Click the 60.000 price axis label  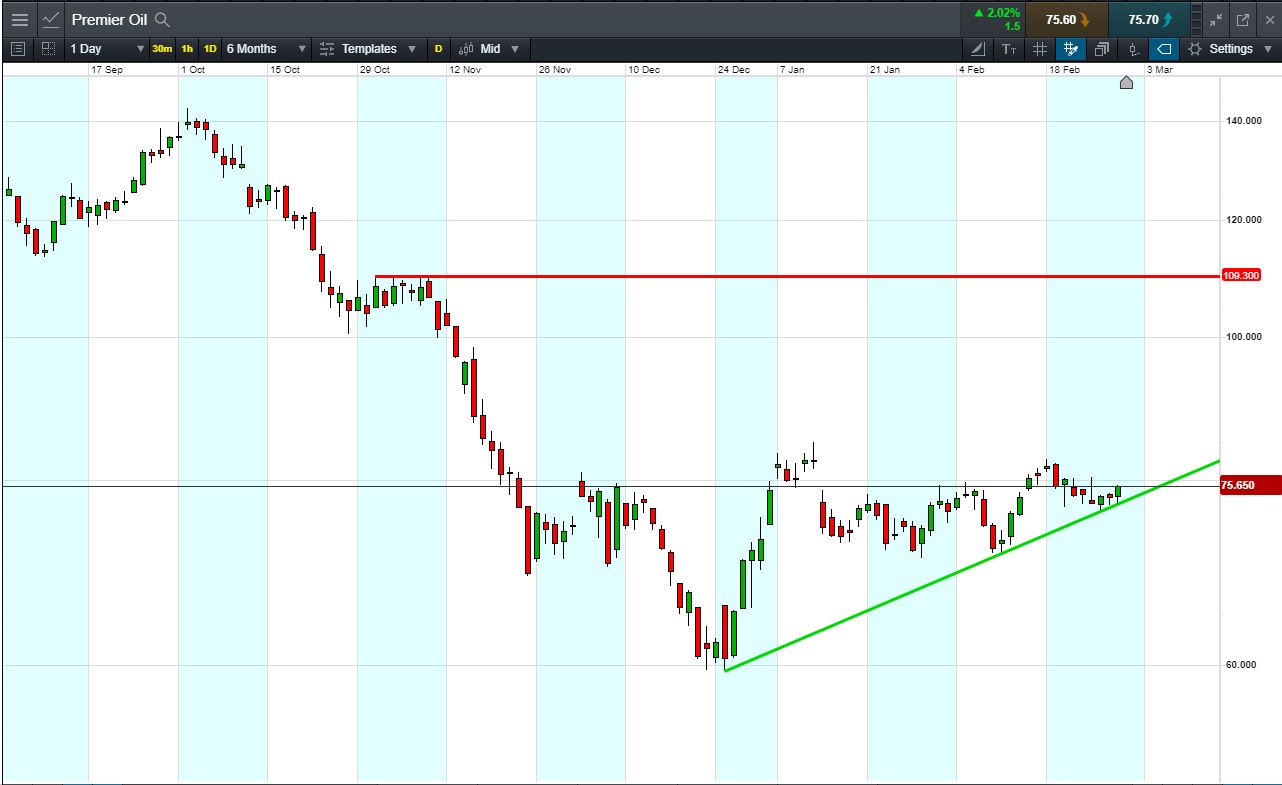click(1241, 665)
